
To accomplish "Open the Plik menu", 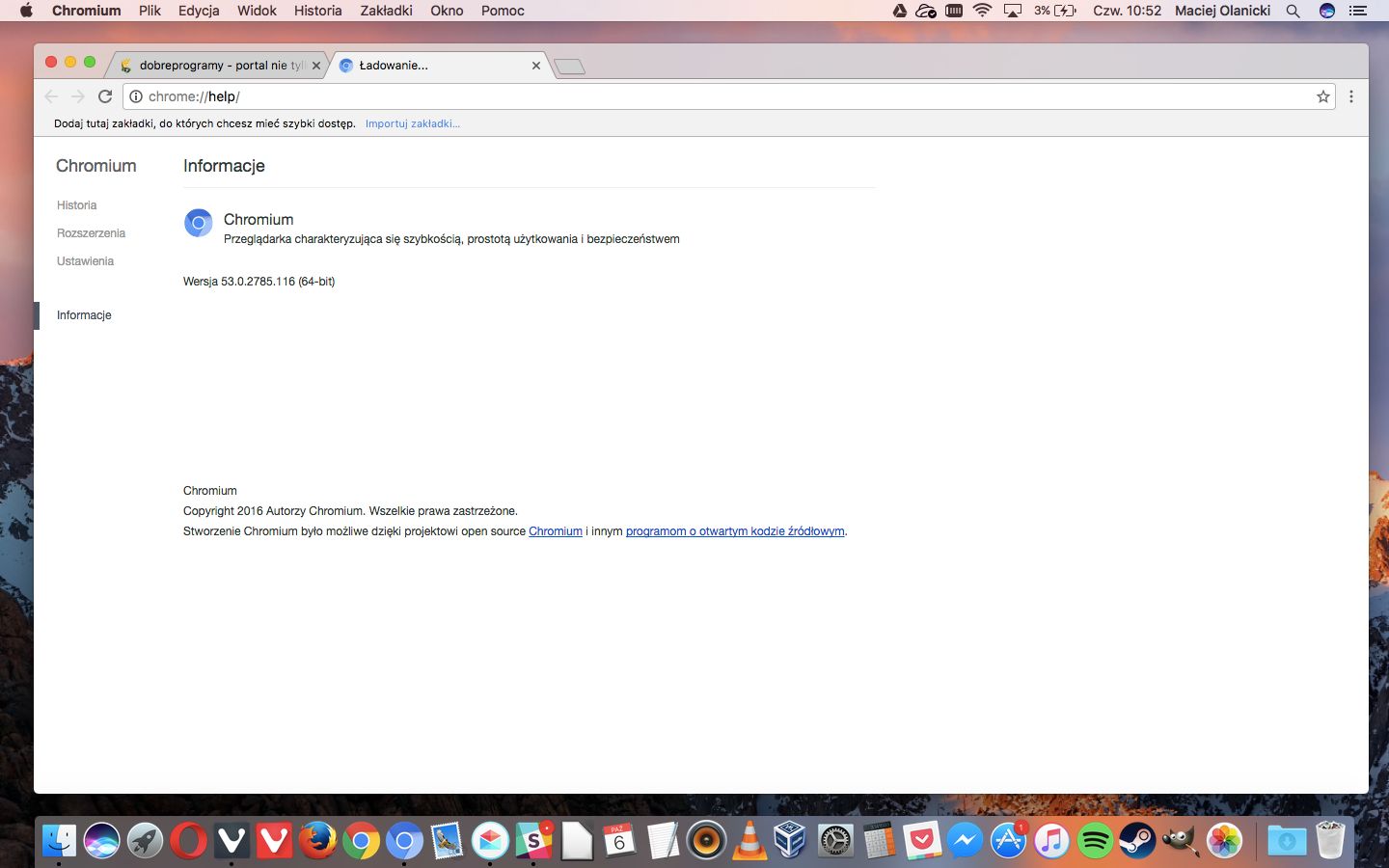I will [x=150, y=11].
